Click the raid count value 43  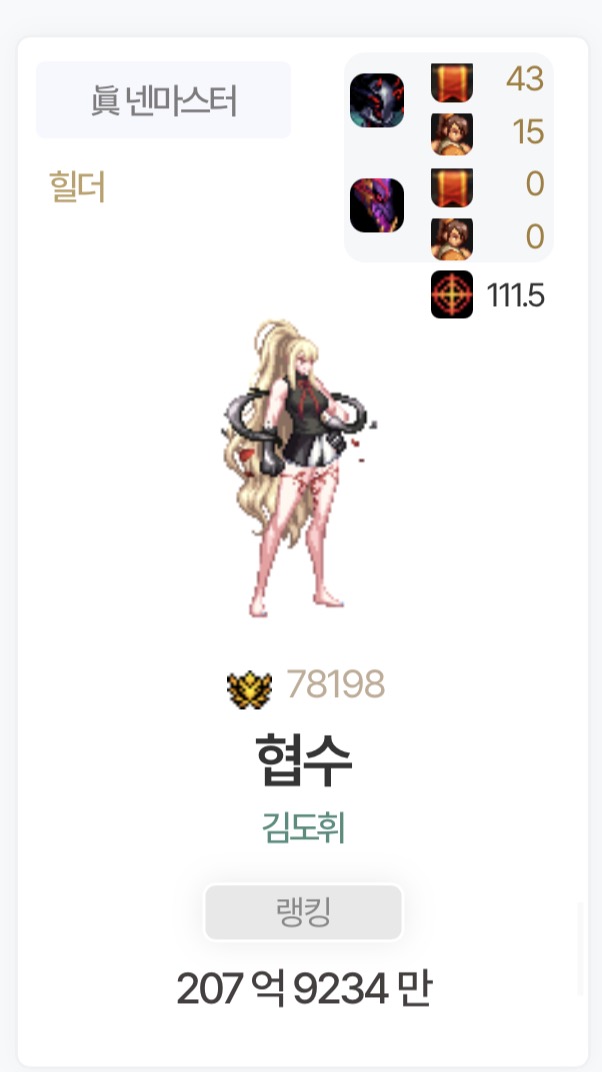click(x=525, y=79)
